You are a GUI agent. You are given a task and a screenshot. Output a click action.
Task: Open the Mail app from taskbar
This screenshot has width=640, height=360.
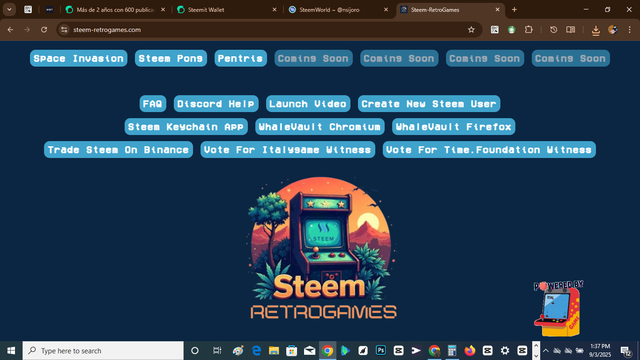(309, 351)
